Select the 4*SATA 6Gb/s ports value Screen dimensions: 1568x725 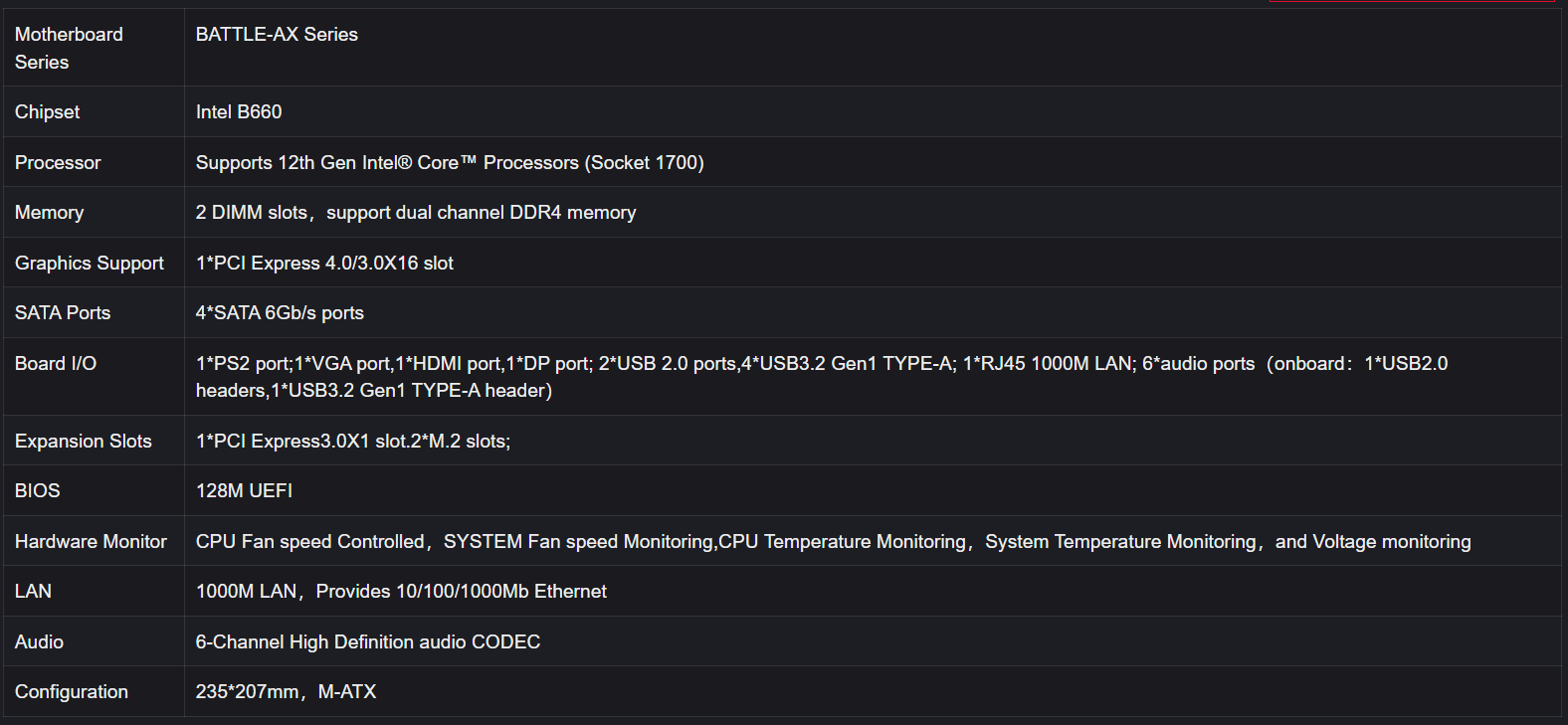click(x=280, y=313)
